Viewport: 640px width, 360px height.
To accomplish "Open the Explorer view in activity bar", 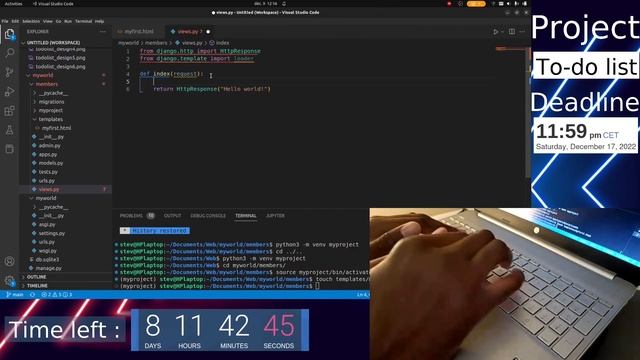I will [10, 34].
